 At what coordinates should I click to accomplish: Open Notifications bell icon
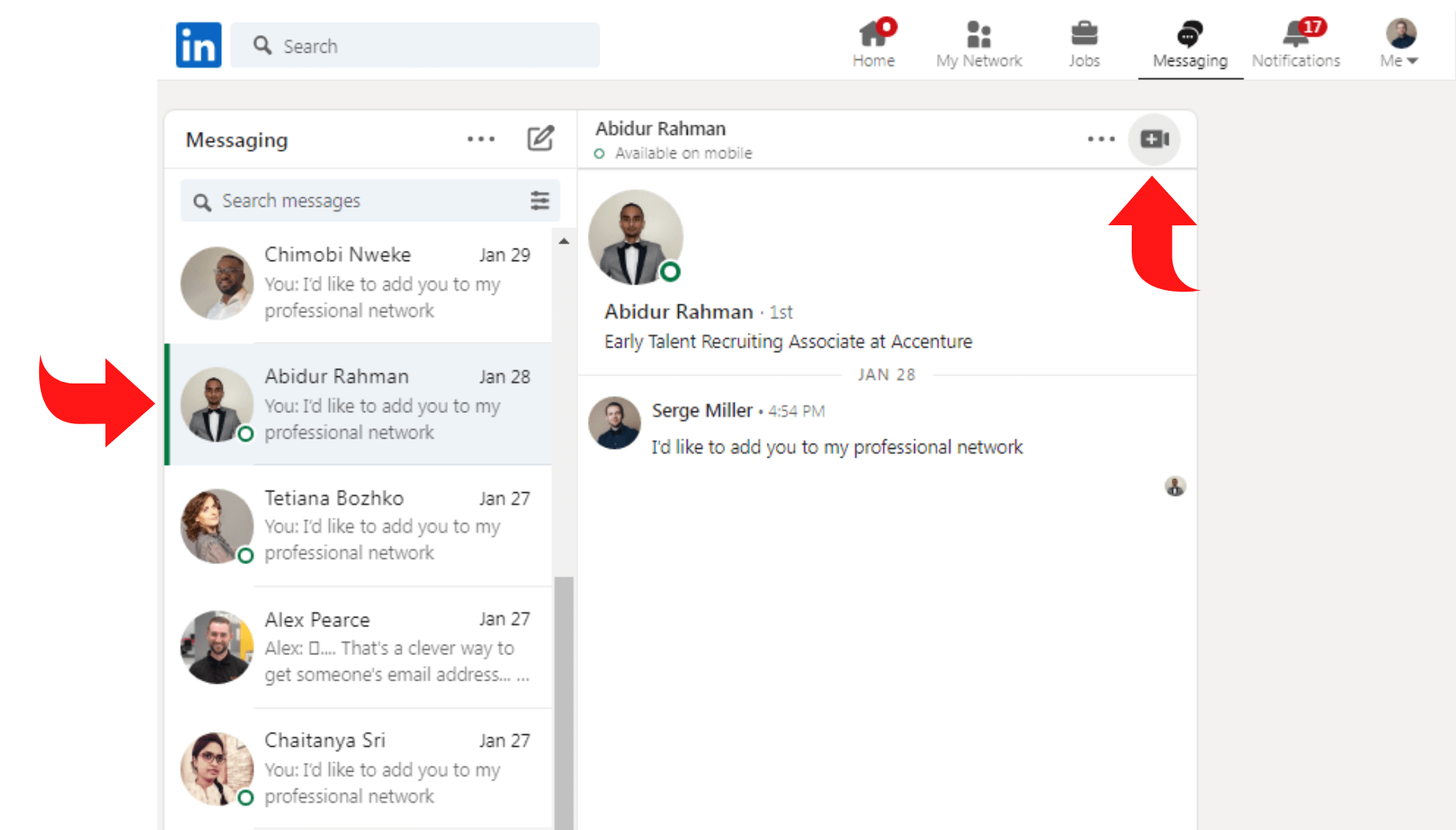1295,34
